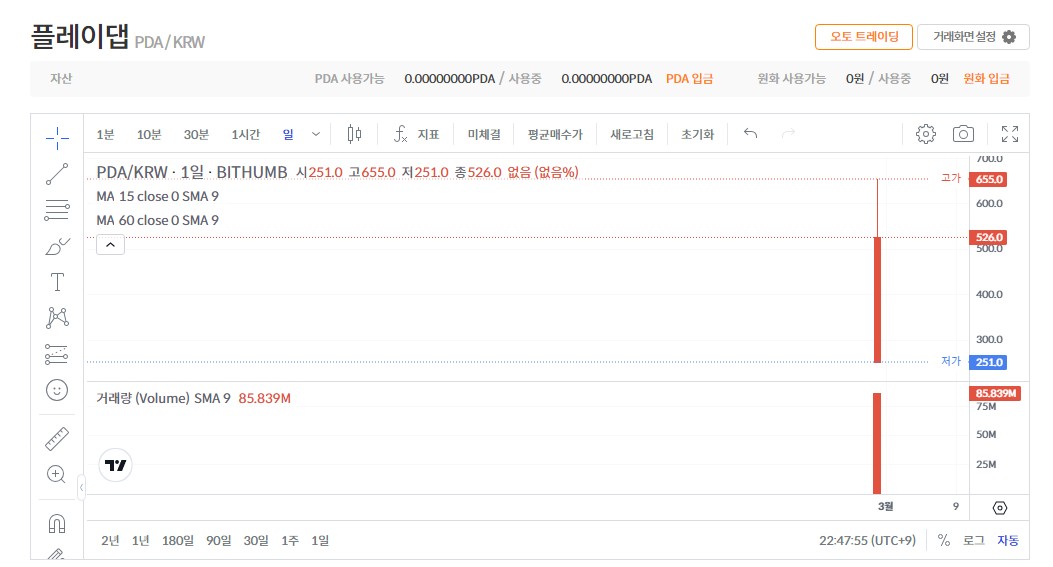1053x567 pixels.
Task: Toggle 미체결 open orders display
Action: tap(484, 134)
